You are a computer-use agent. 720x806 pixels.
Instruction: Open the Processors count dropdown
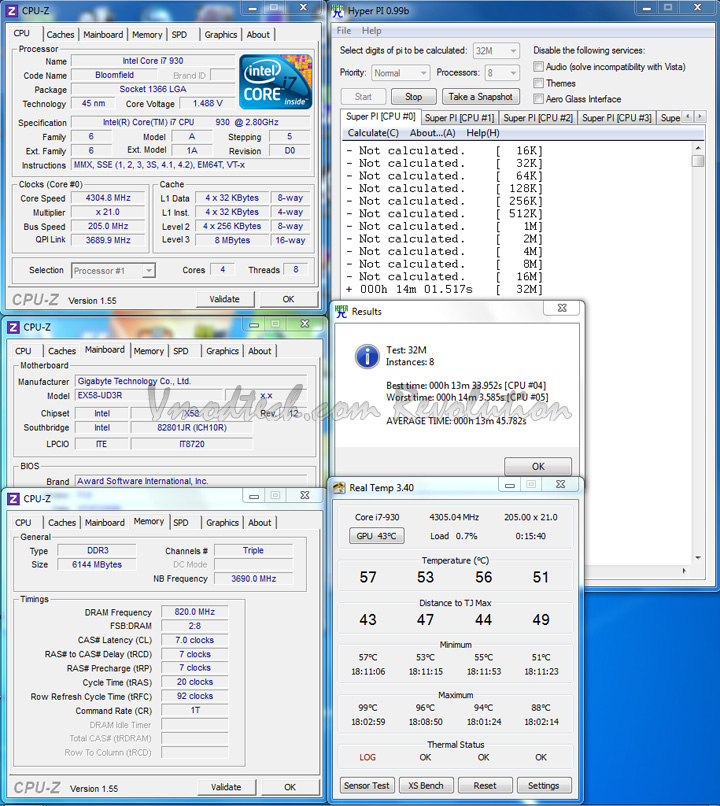[502, 73]
